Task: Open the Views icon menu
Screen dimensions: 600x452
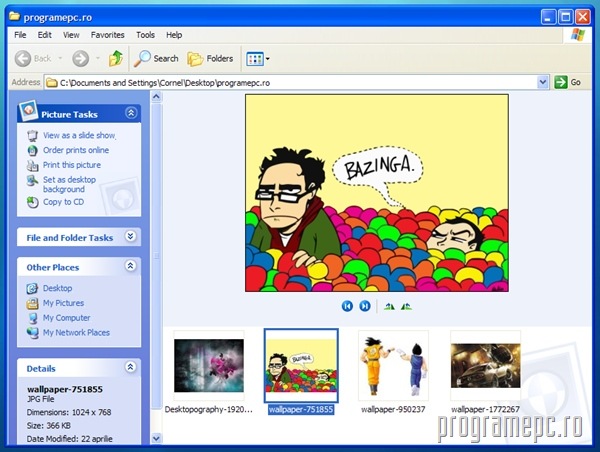Action: 254,59
